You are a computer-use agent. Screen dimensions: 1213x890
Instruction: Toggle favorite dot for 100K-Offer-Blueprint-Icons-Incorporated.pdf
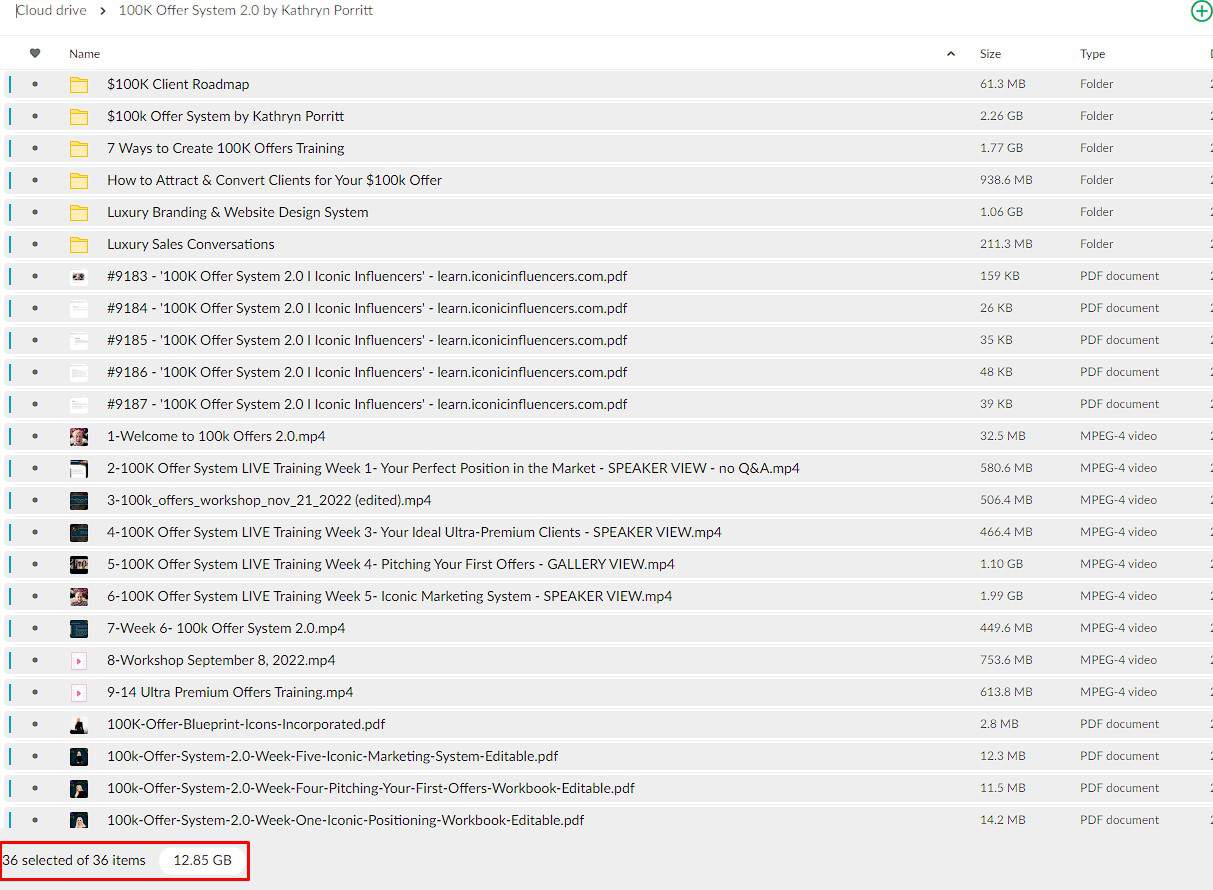(x=35, y=725)
